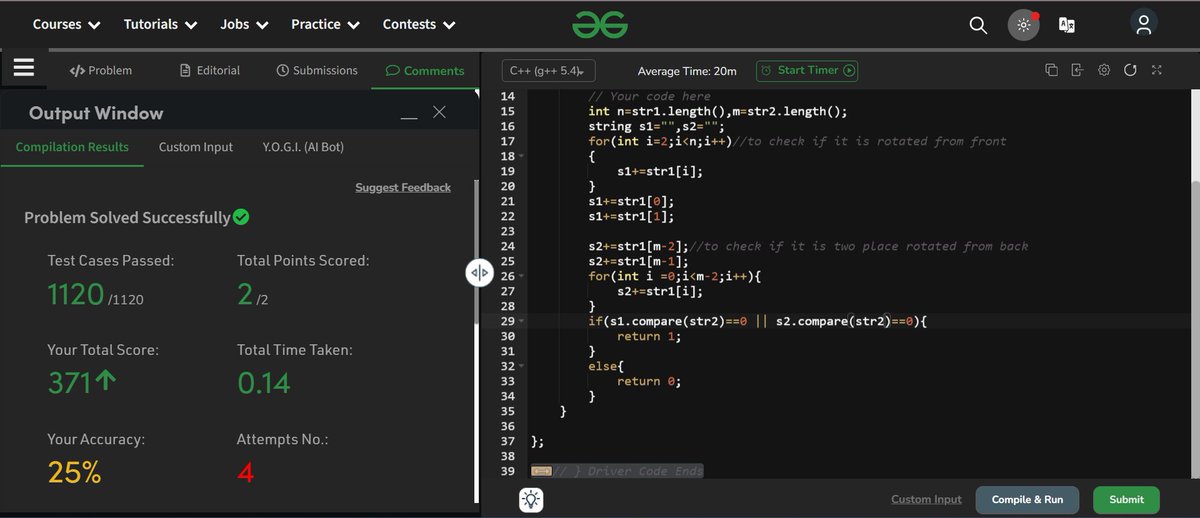Click the Compile & Run button
Viewport: 1200px width, 518px height.
pos(1027,500)
